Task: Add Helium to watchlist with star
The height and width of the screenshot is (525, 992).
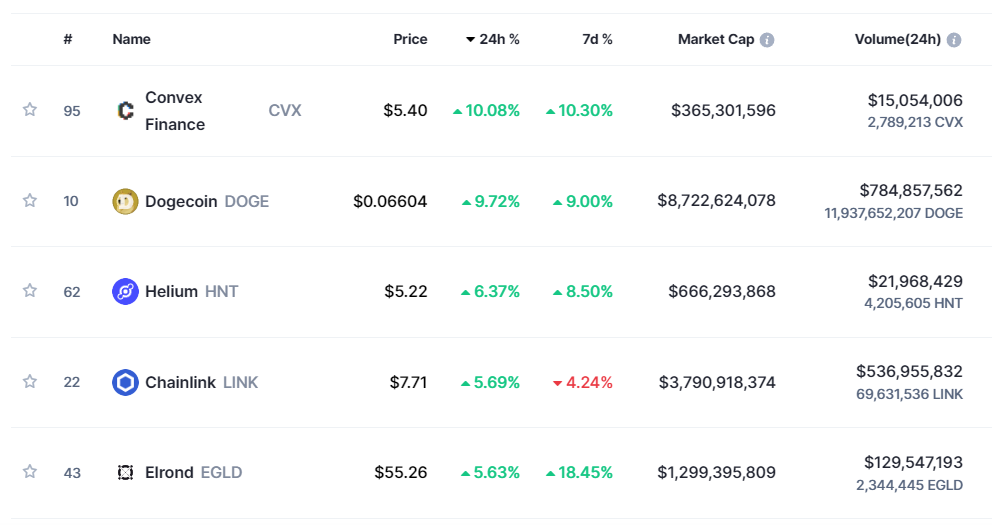Action: pyautogui.click(x=30, y=291)
